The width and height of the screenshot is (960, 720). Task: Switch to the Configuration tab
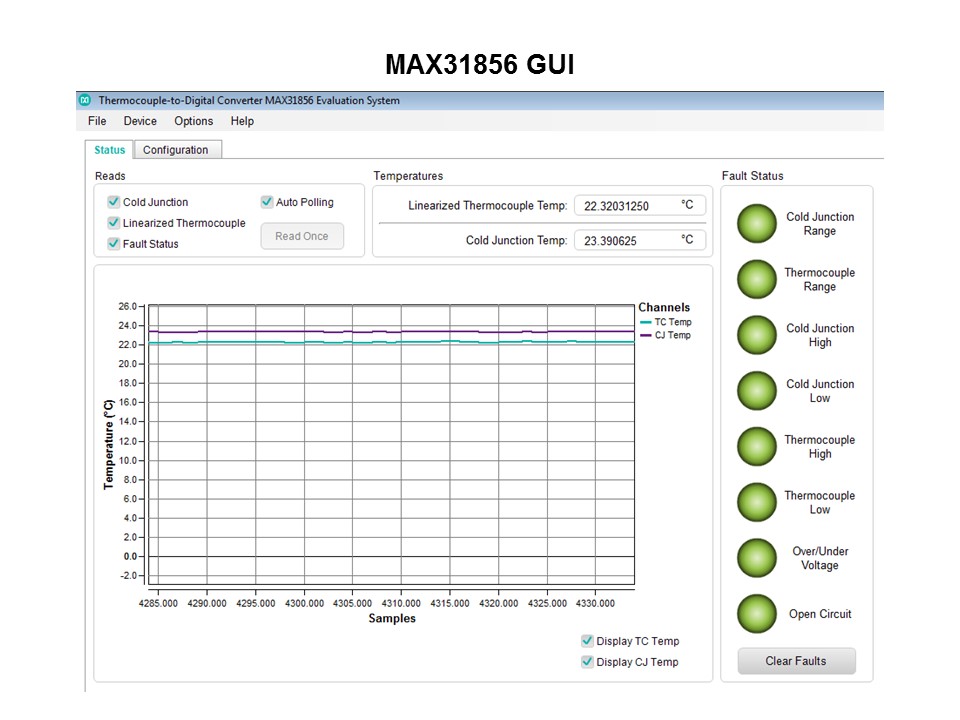point(176,150)
